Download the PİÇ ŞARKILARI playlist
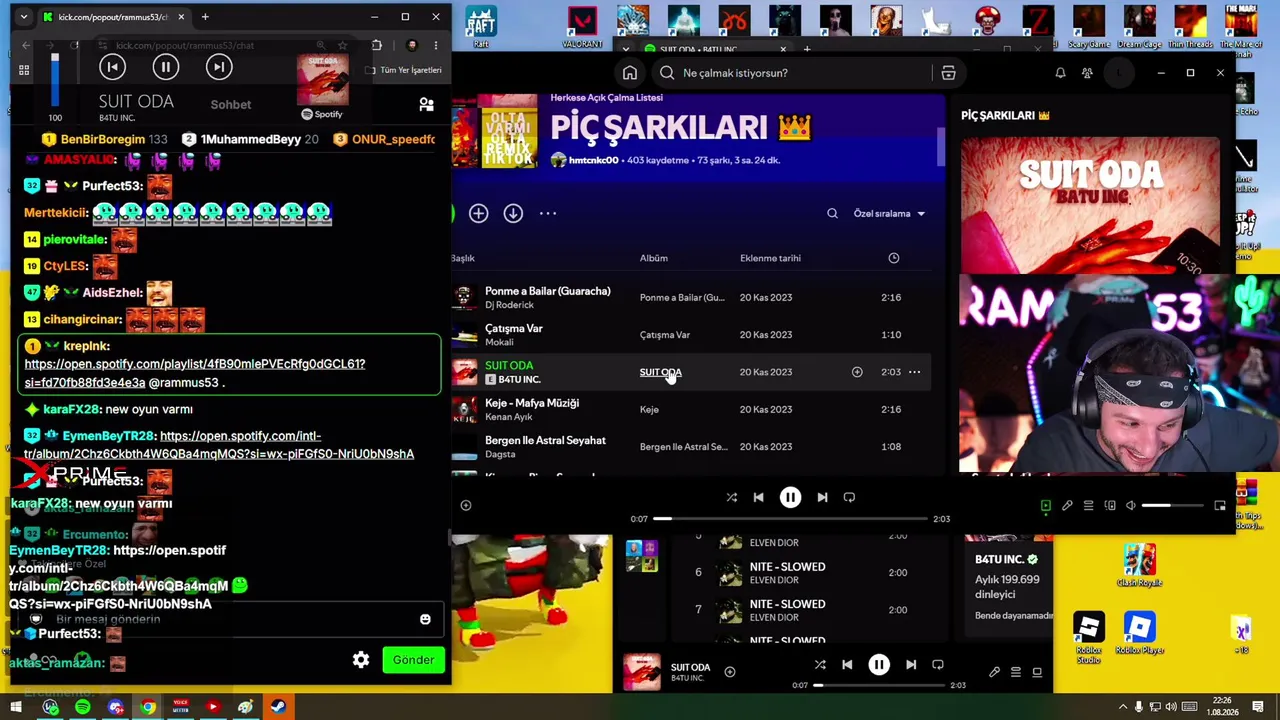The height and width of the screenshot is (720, 1280). click(x=513, y=213)
